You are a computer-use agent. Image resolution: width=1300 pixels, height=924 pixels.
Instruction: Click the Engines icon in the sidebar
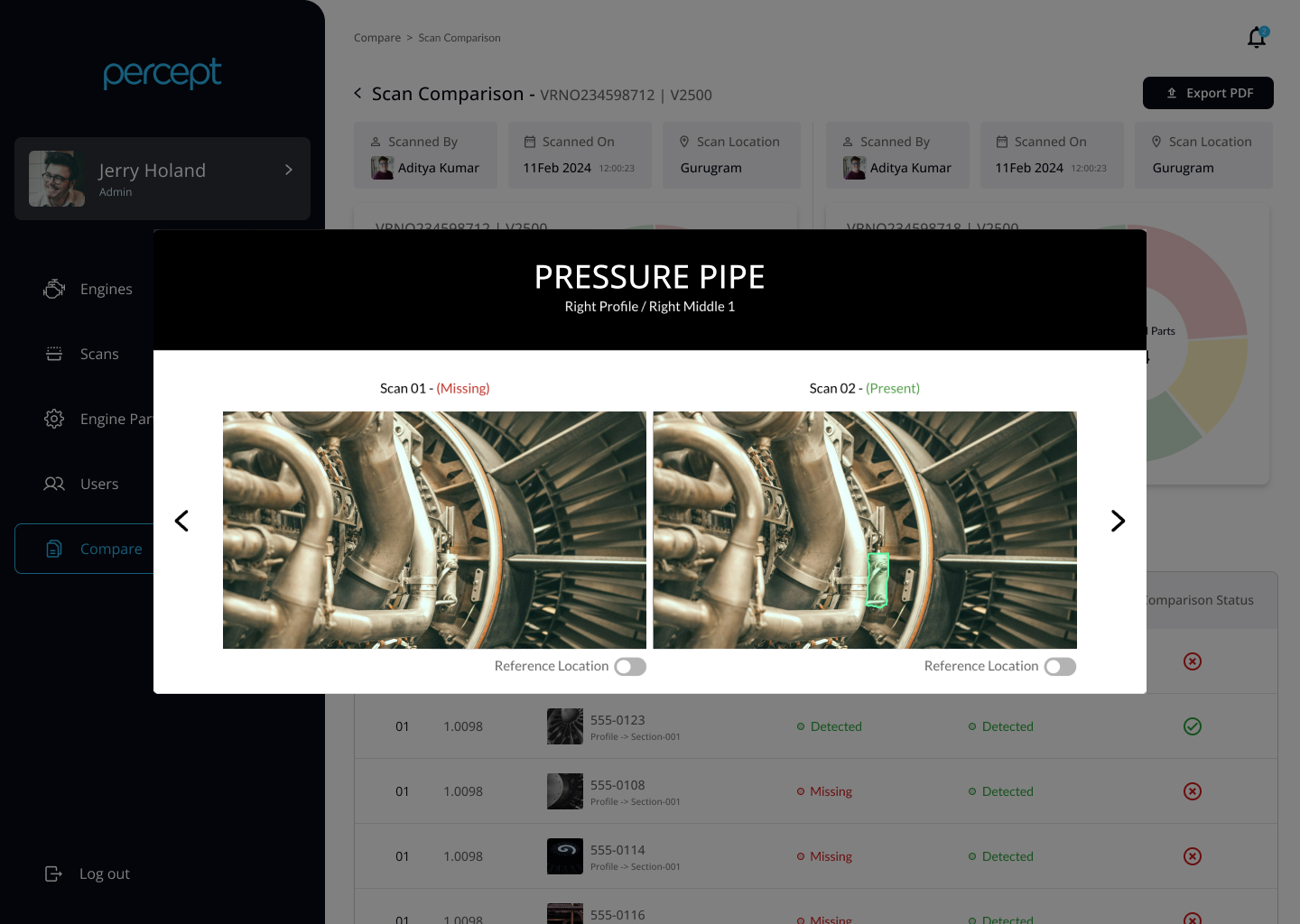click(x=54, y=289)
